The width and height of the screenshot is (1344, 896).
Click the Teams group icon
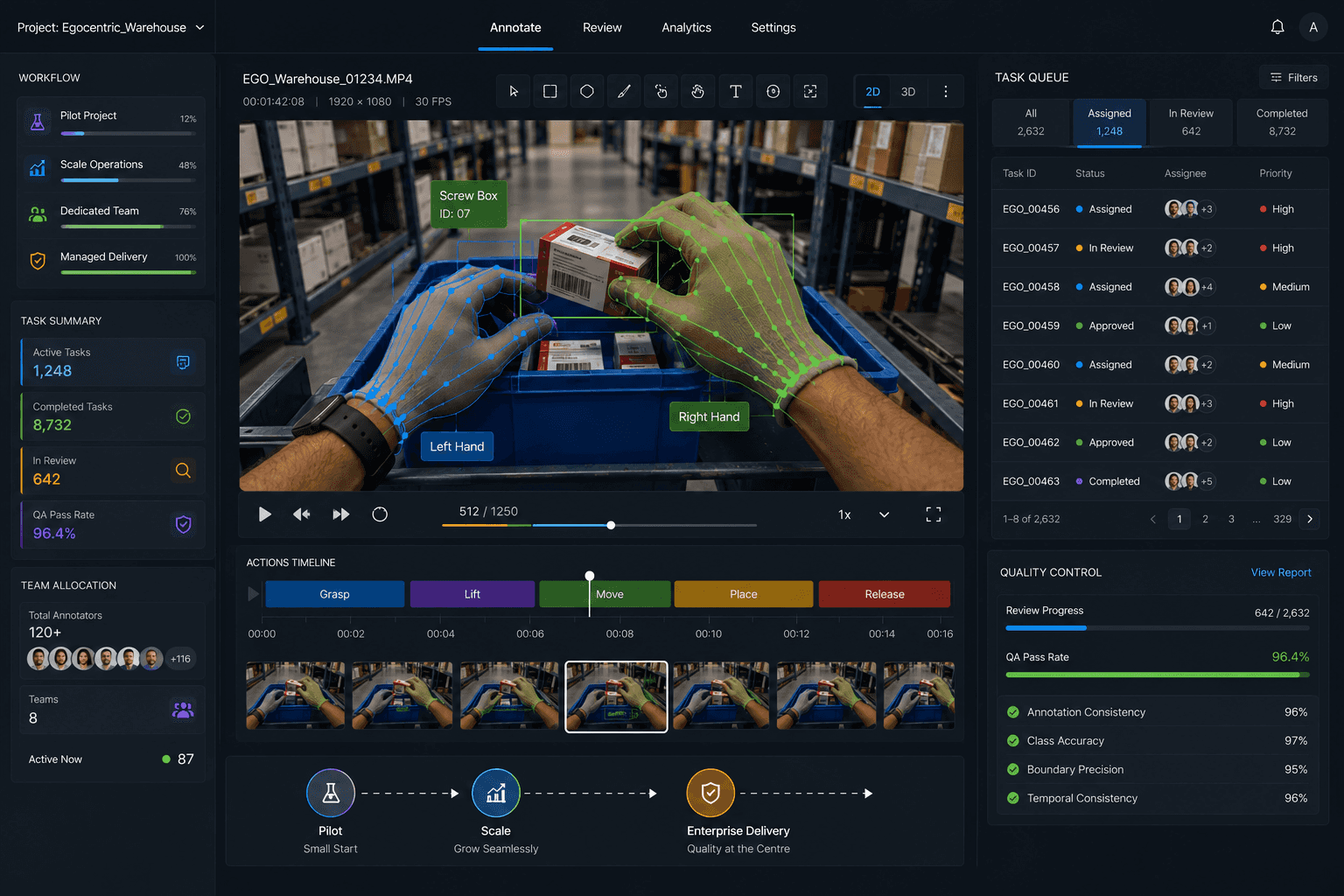click(x=183, y=710)
